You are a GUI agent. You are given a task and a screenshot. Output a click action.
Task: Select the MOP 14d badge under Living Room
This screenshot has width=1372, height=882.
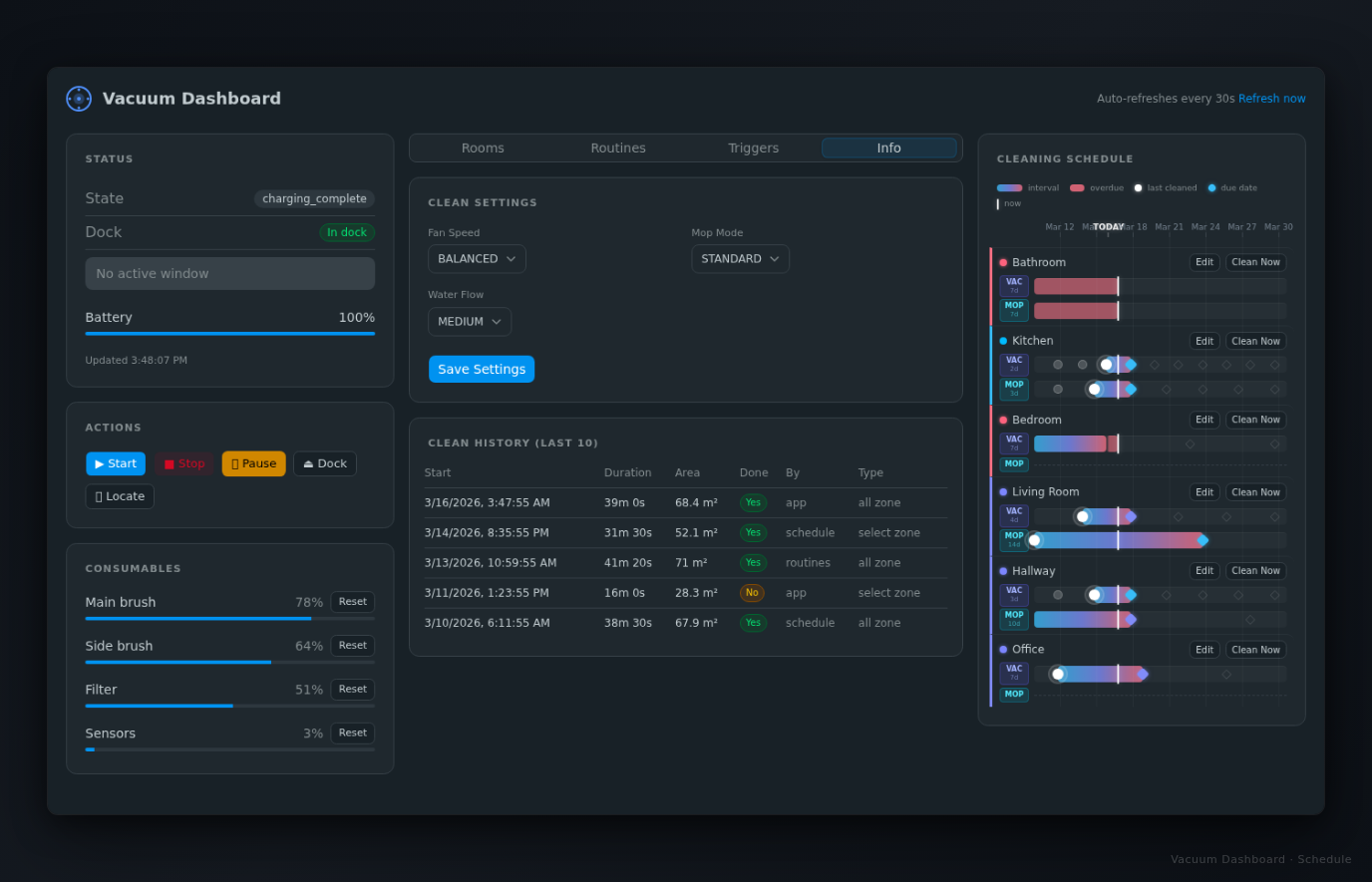(1013, 538)
